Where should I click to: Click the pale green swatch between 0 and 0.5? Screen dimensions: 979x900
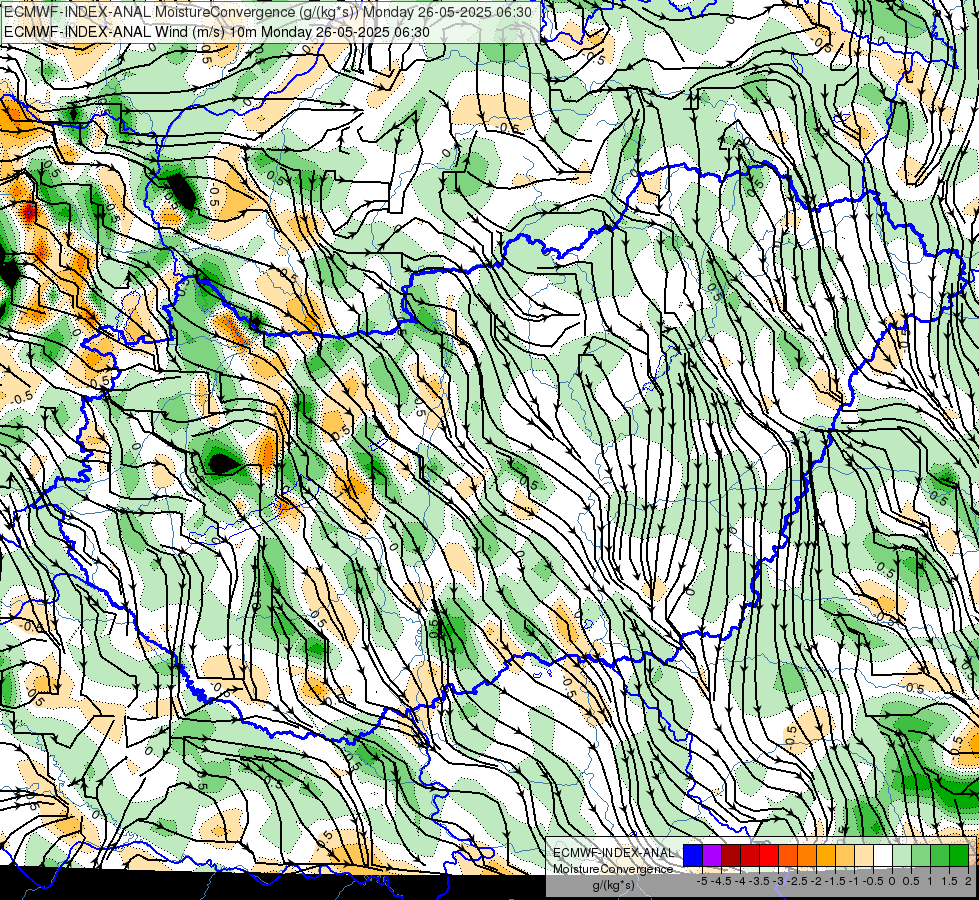coord(902,855)
